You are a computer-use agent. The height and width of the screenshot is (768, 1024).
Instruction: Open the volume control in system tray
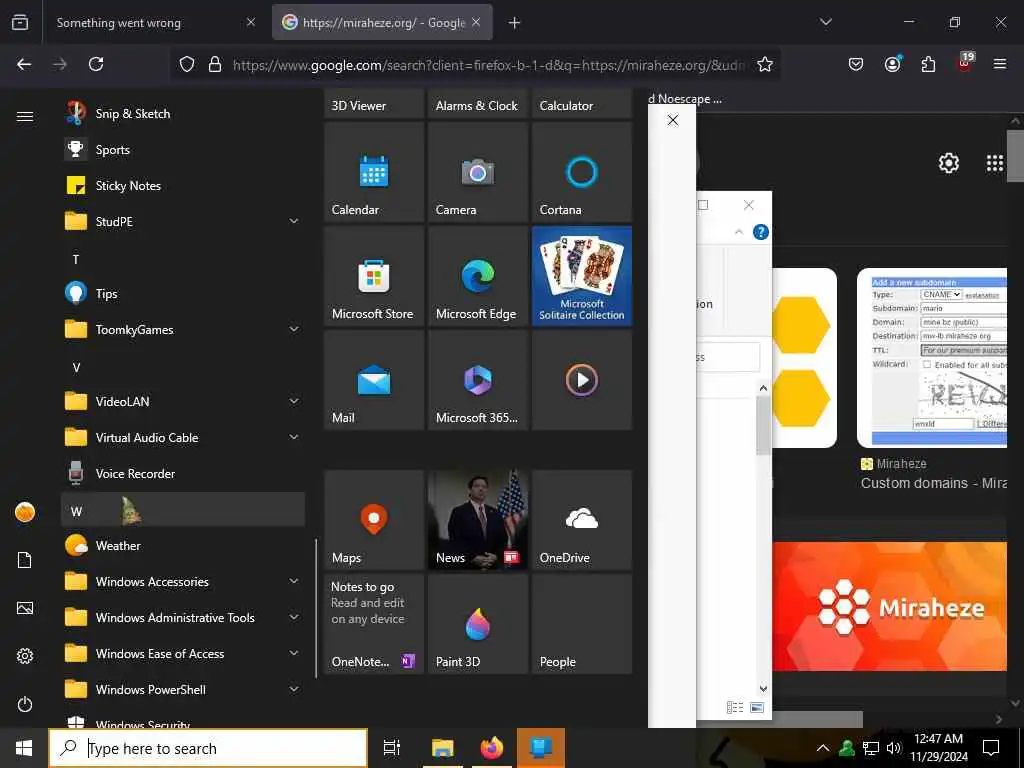pyautogui.click(x=894, y=748)
